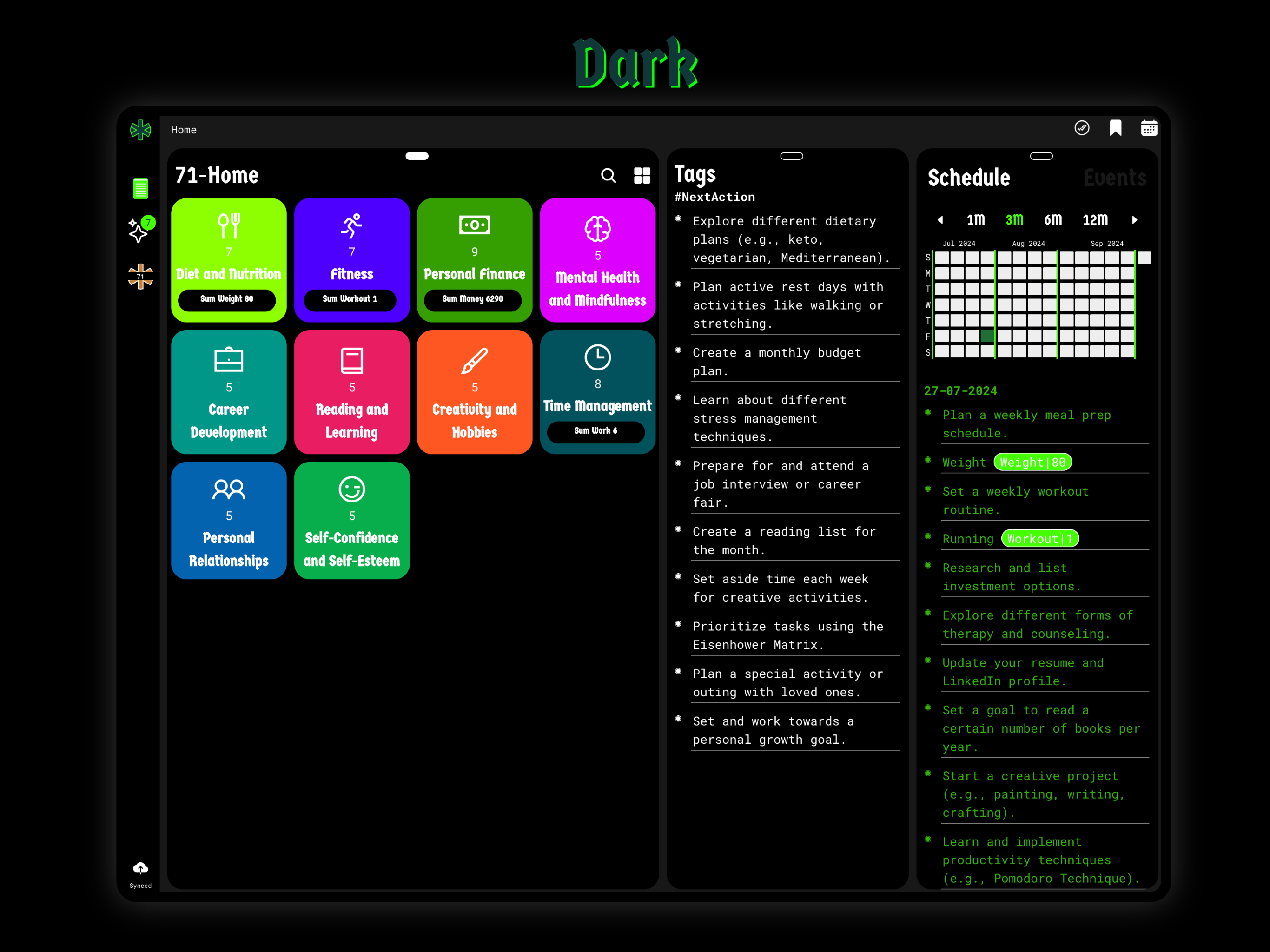Select the 12m range option
The height and width of the screenshot is (952, 1270).
[x=1095, y=220]
